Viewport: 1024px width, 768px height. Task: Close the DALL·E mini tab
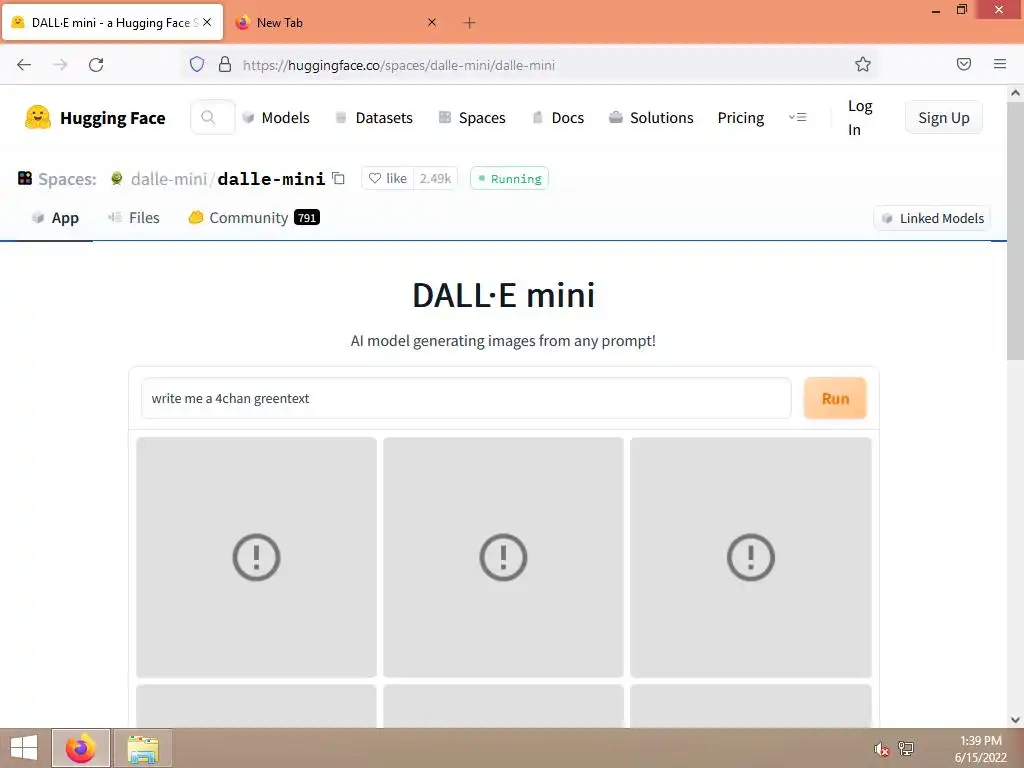[x=207, y=22]
